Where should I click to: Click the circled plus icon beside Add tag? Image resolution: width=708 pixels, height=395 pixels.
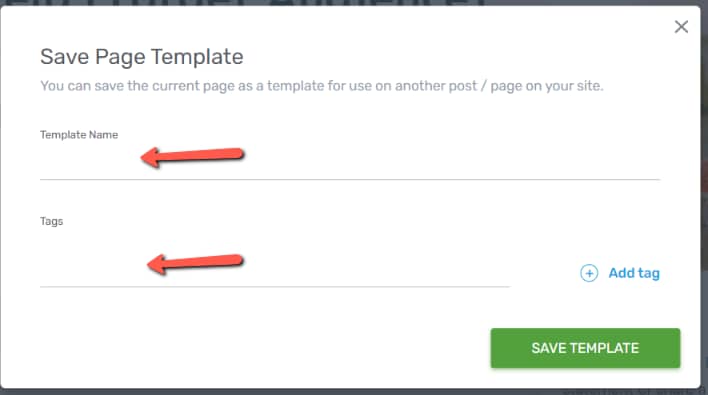pyautogui.click(x=589, y=273)
